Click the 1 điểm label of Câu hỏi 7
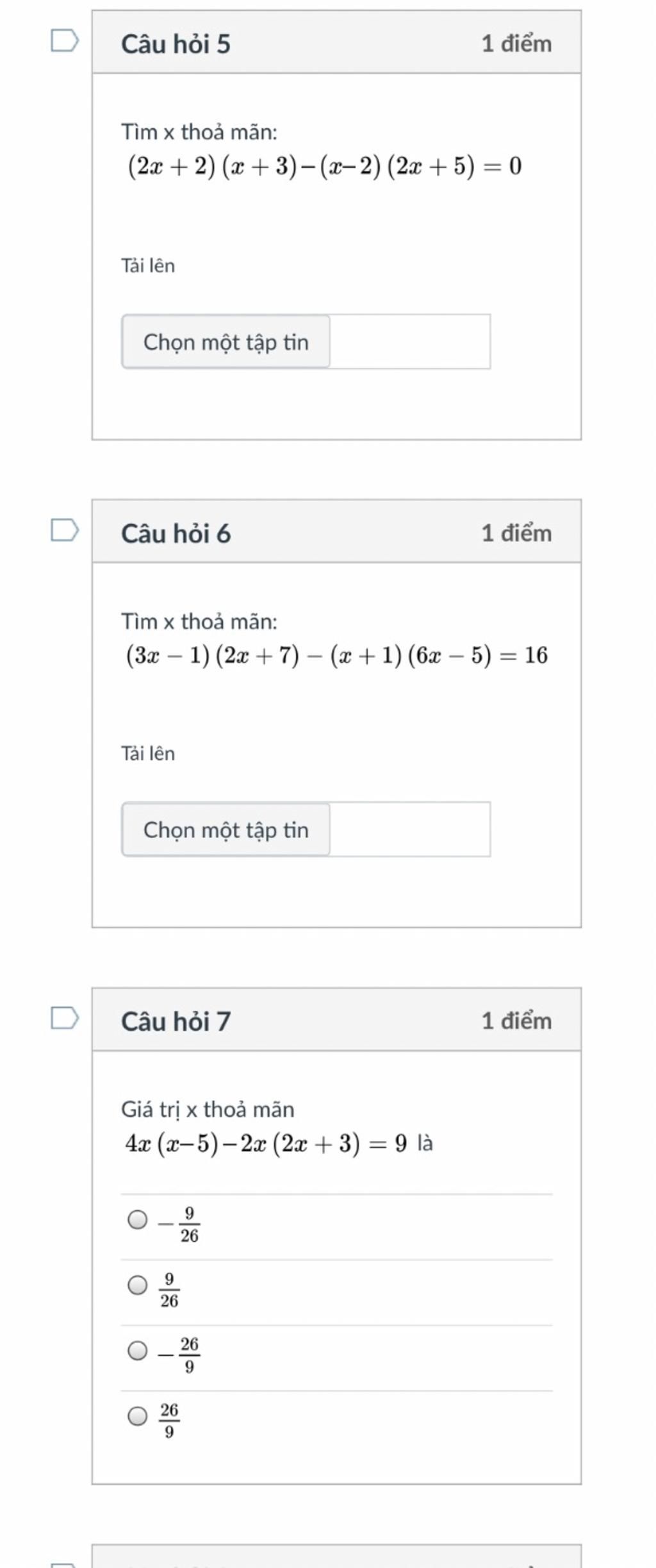656x1568 pixels. click(516, 1021)
